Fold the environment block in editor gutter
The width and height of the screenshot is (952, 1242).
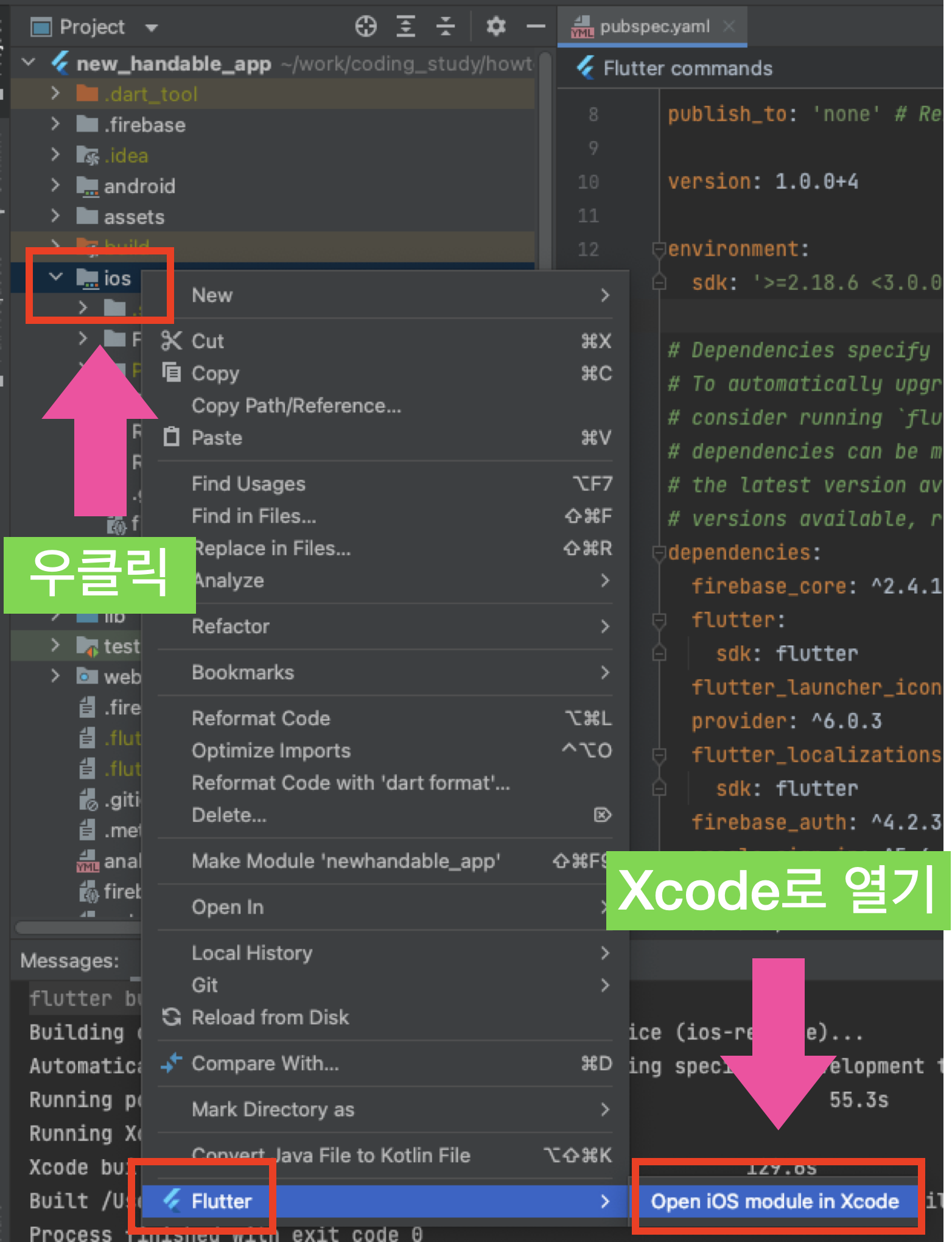click(659, 250)
